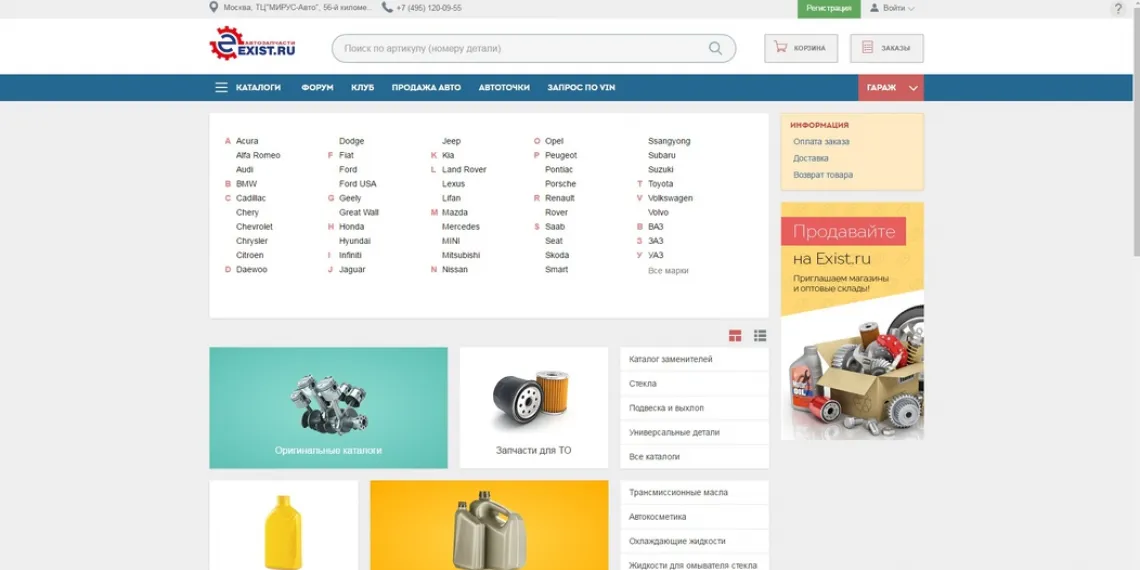Open the Корзина cart button
This screenshot has height=570, width=1140.
coord(800,49)
